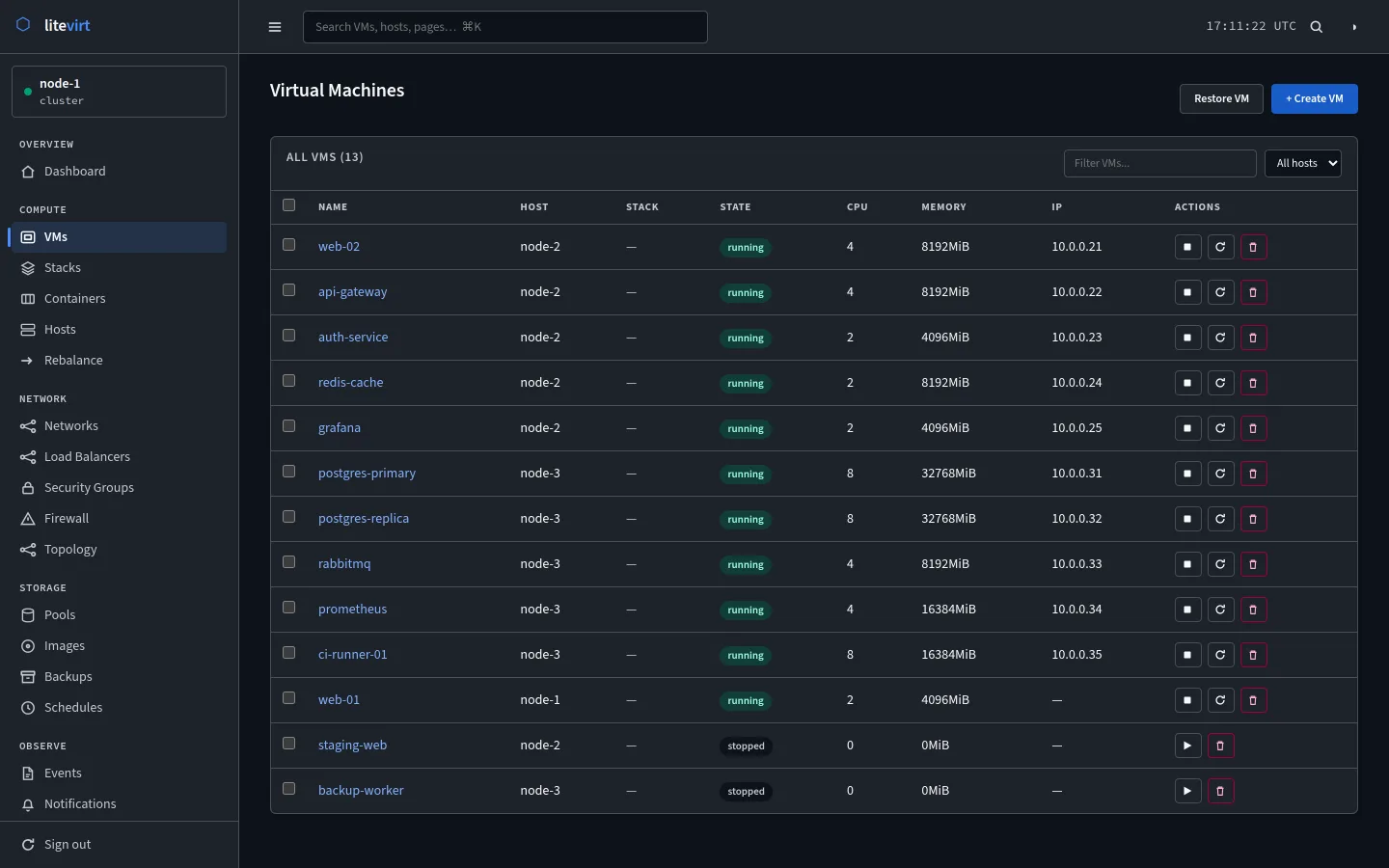Stop the prometheus VM
This screenshot has width=1389, height=868.
pos(1187,610)
